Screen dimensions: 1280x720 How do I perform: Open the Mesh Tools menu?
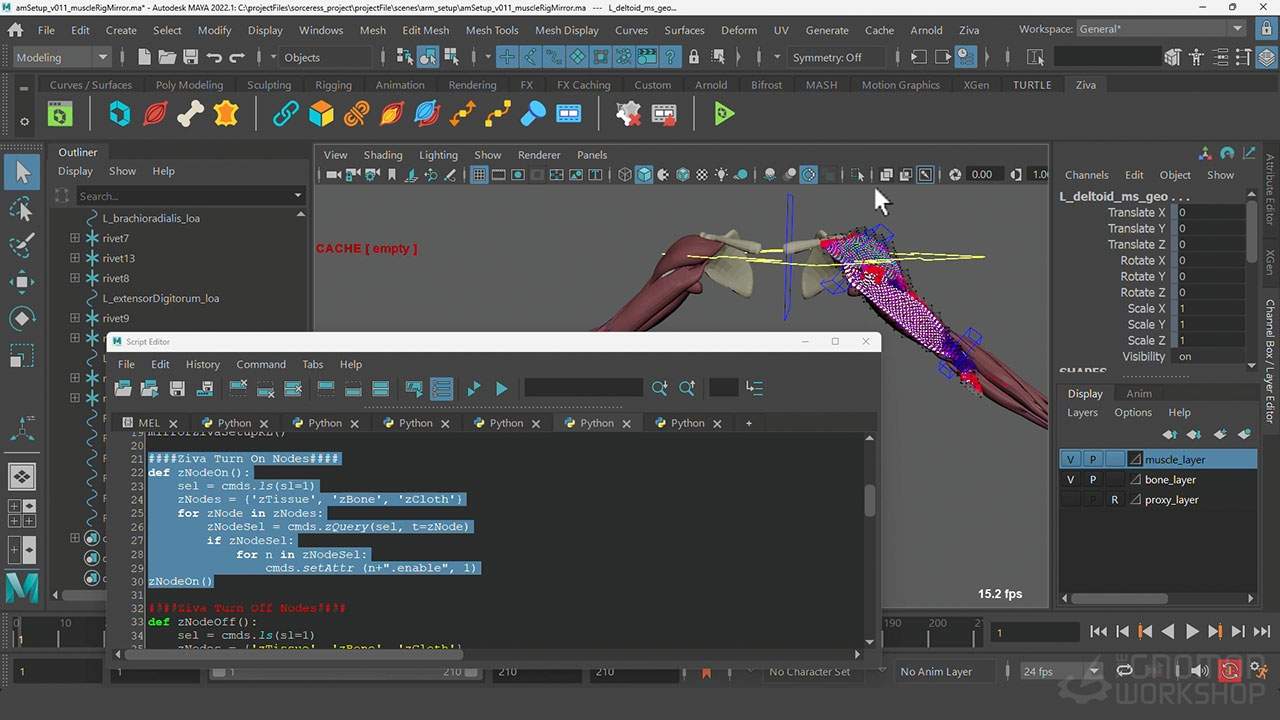[x=492, y=30]
